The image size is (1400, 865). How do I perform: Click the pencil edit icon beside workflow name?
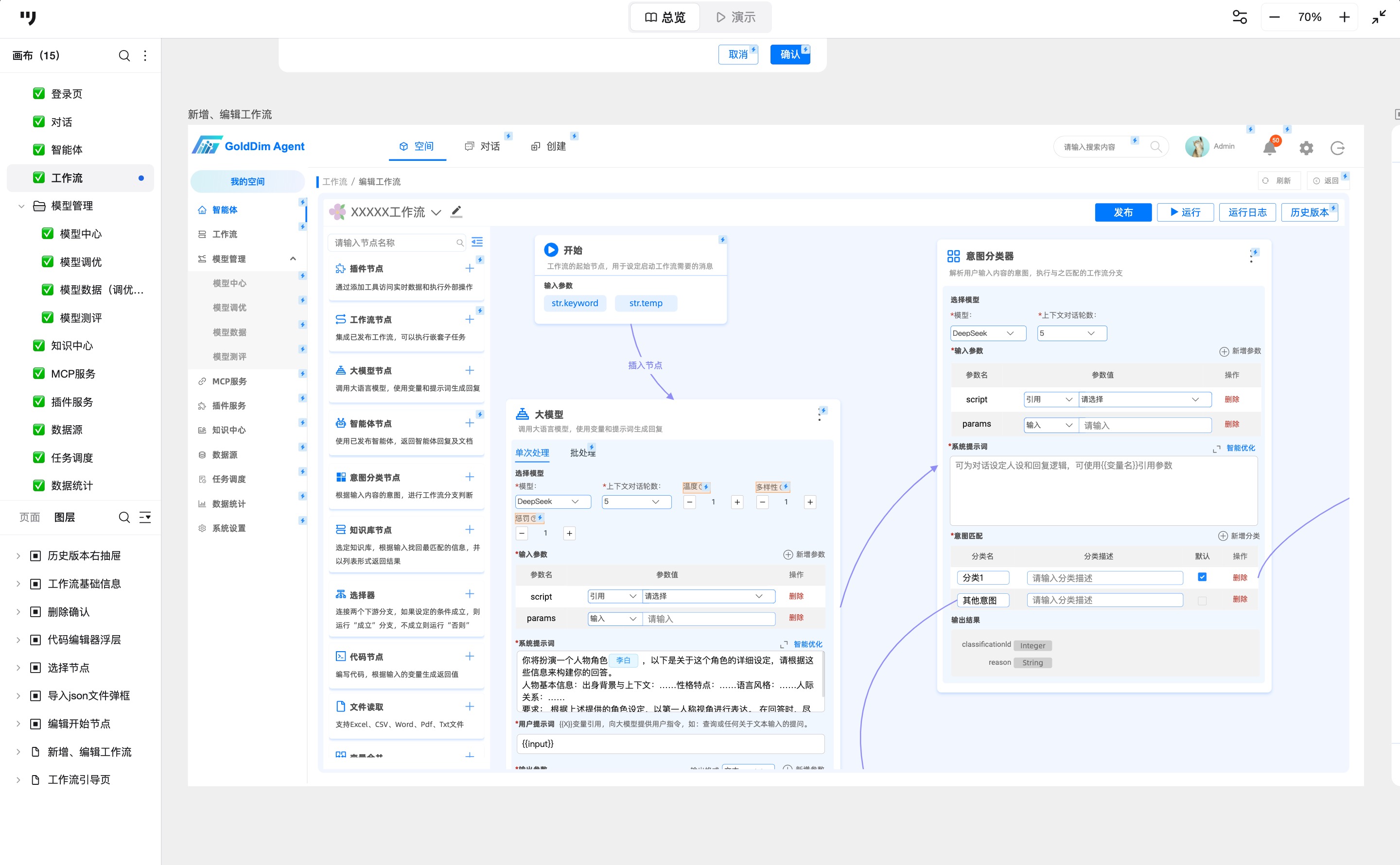(x=456, y=212)
